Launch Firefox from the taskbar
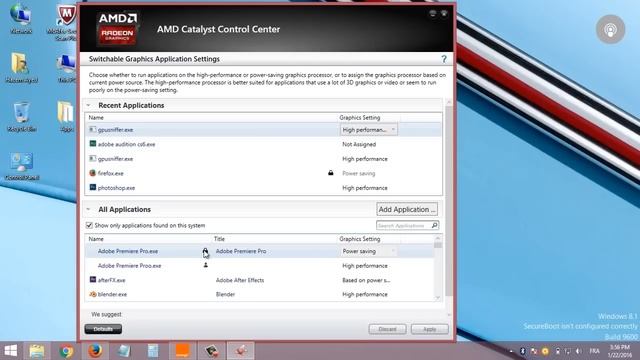 (x=95, y=351)
